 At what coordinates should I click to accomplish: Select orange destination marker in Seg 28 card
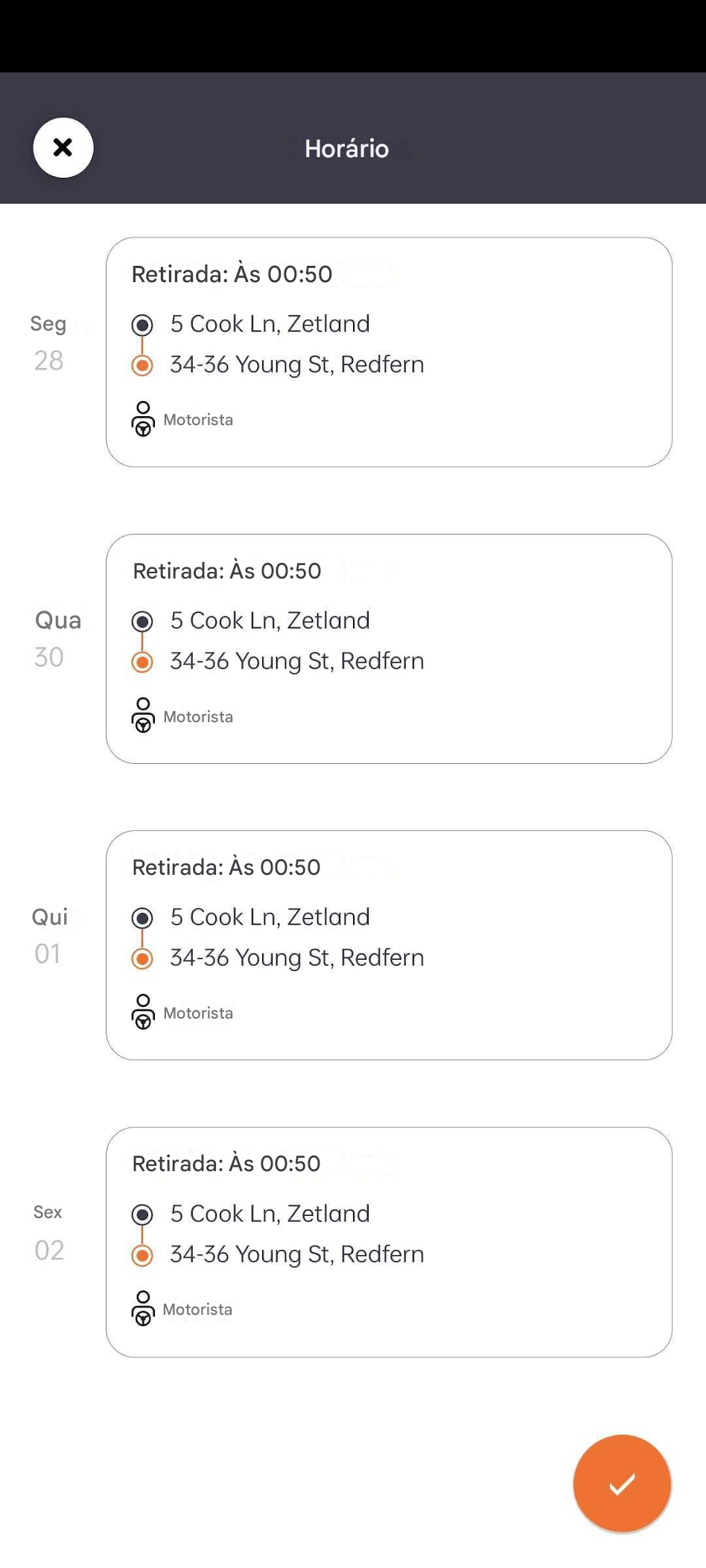[x=142, y=366]
